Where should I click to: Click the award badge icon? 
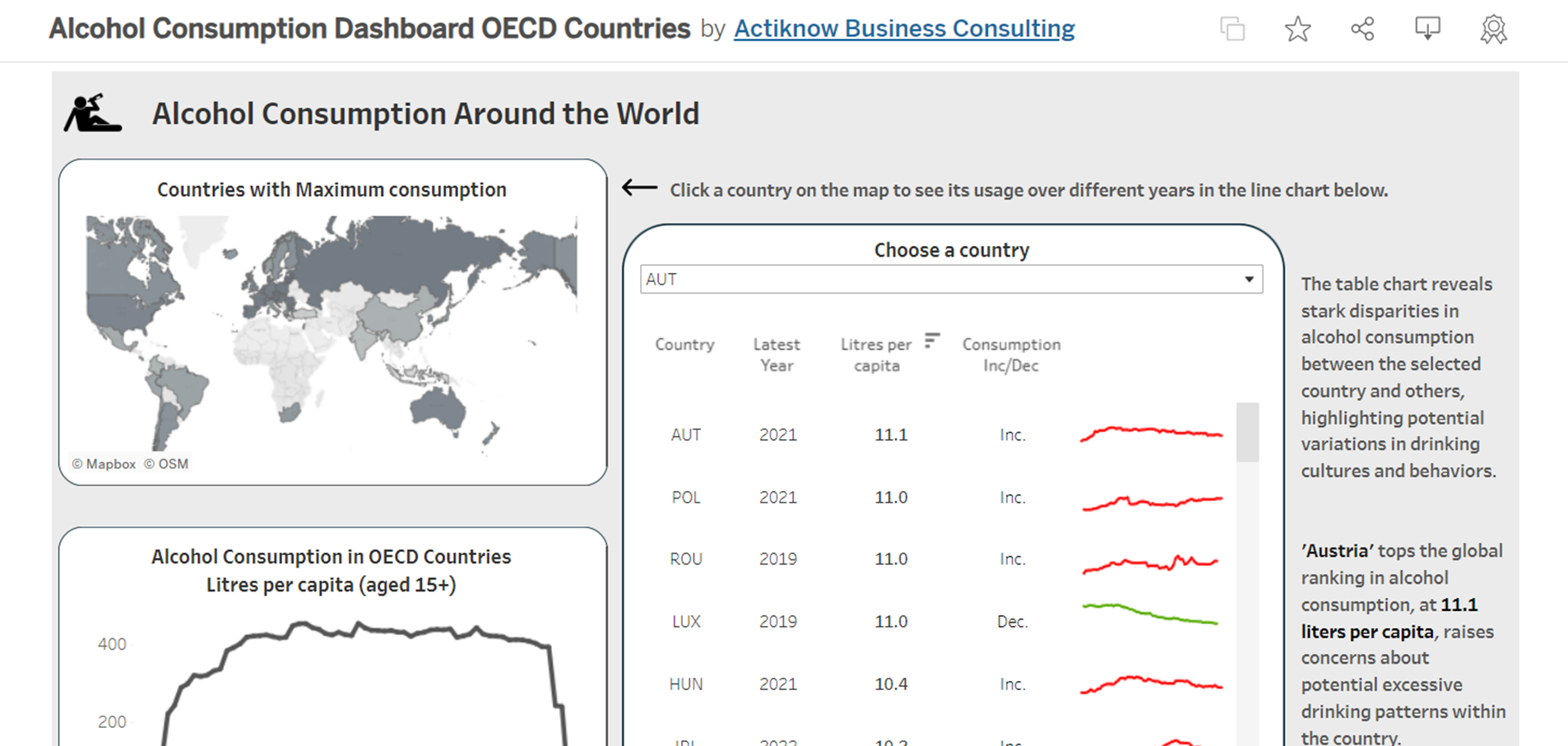pos(1493,30)
